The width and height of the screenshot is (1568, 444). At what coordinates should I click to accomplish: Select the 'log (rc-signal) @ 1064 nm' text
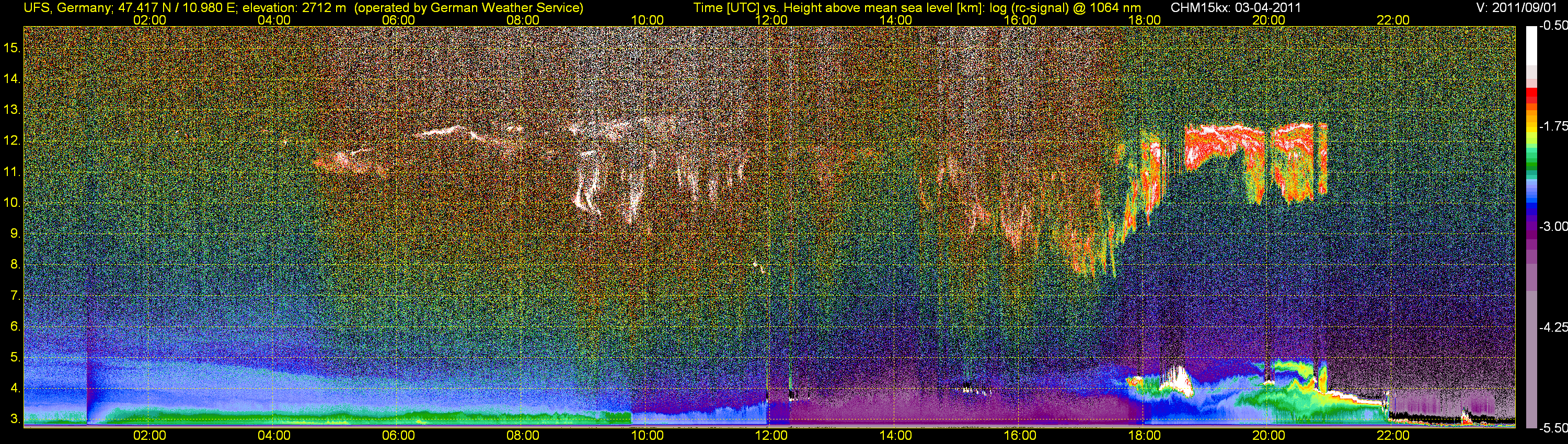tap(1065, 8)
